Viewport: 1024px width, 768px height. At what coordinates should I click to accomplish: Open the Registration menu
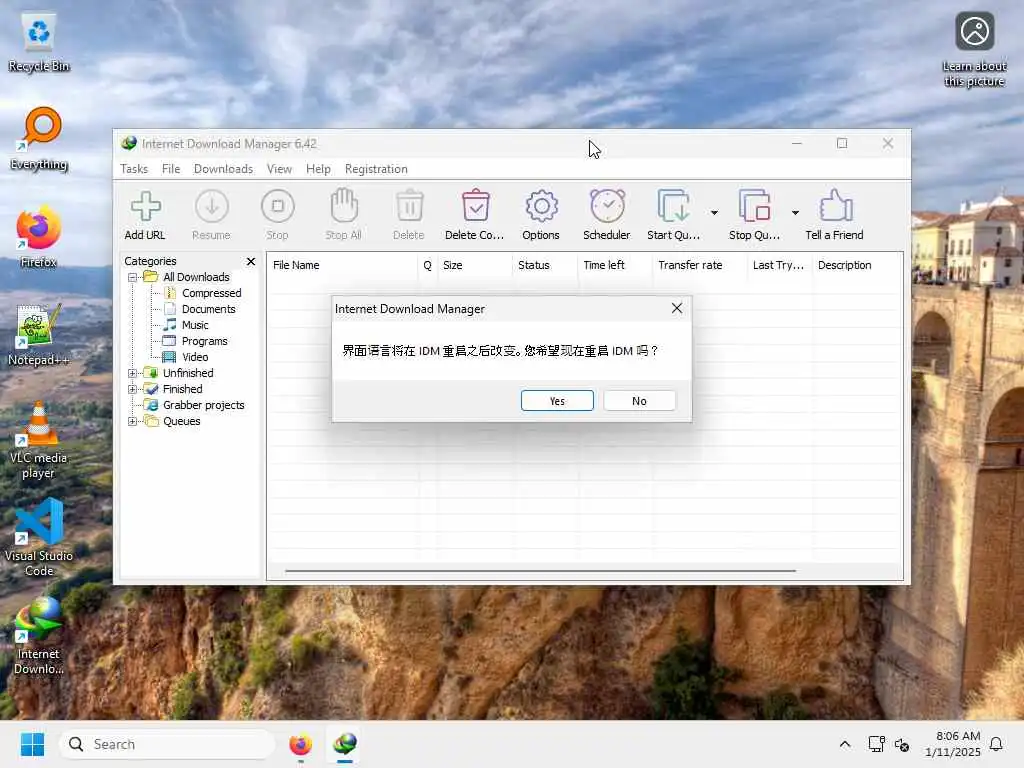coord(376,169)
